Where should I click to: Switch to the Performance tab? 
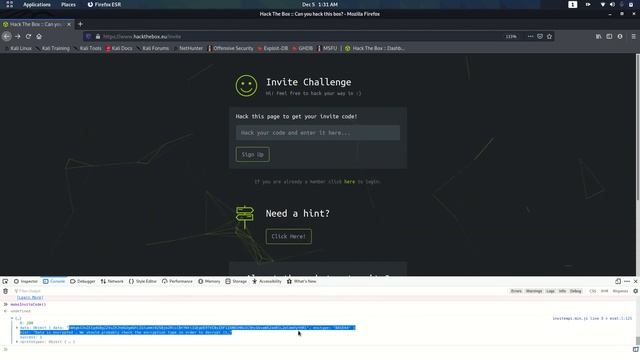(x=177, y=281)
